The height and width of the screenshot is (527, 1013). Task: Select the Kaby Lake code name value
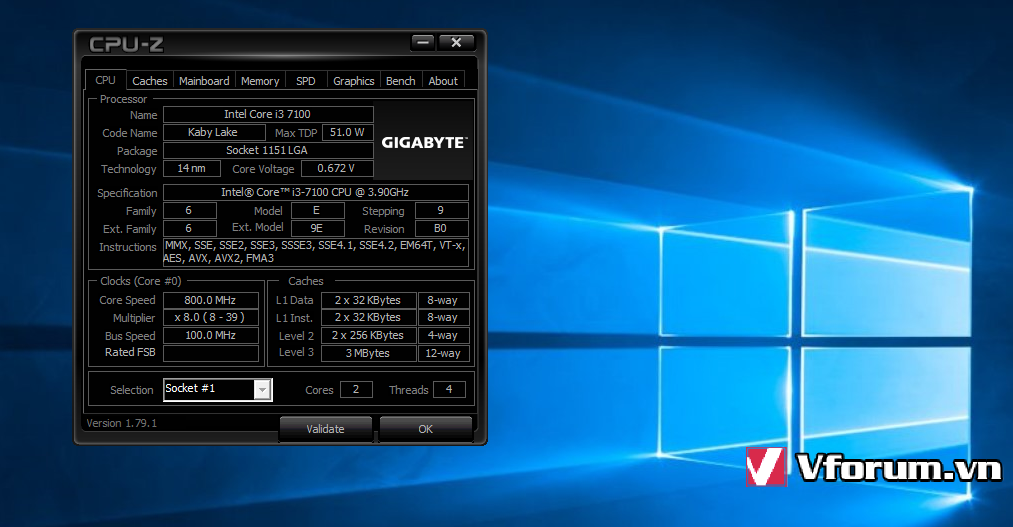tap(214, 132)
